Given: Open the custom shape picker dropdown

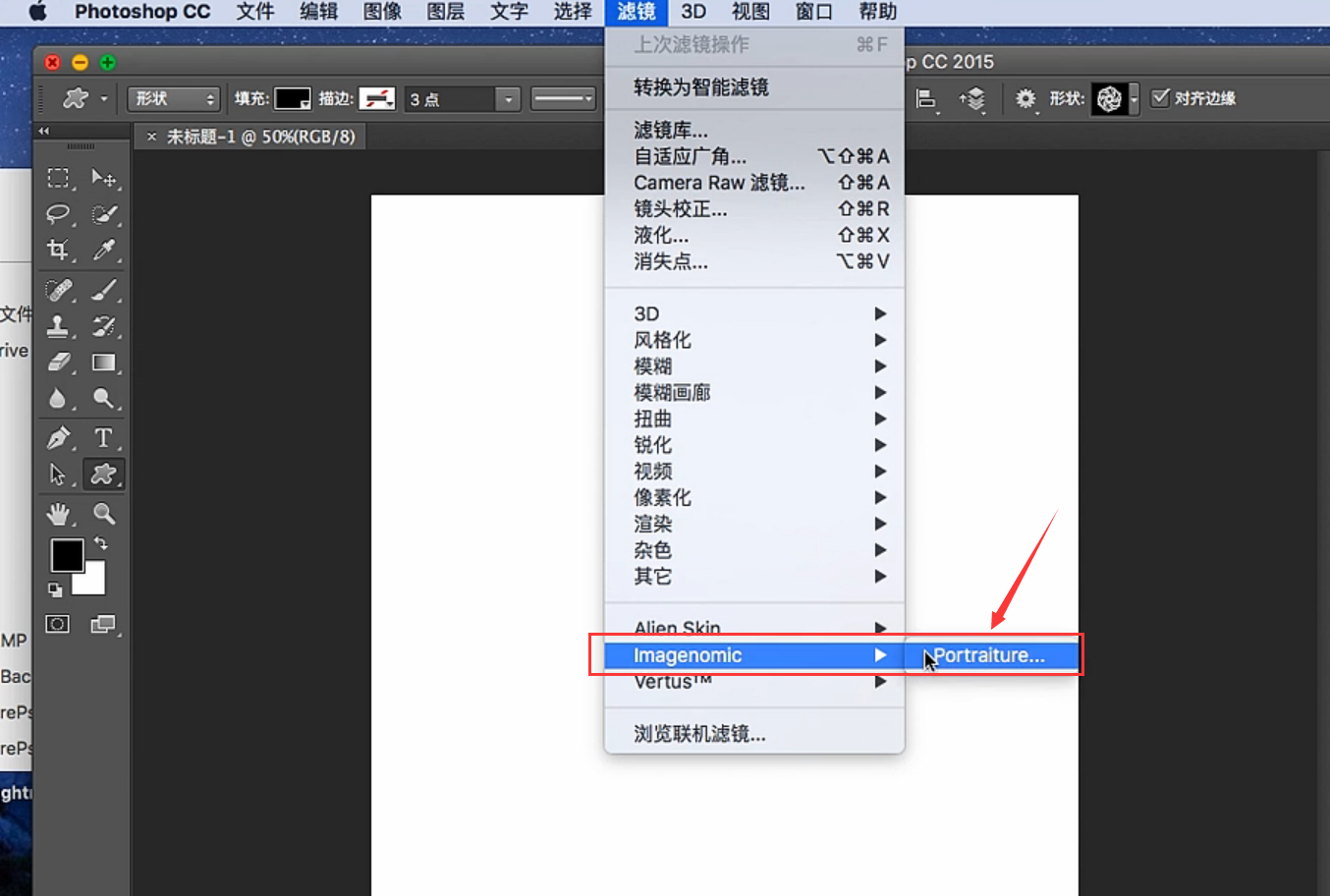Looking at the screenshot, I should 1135,98.
